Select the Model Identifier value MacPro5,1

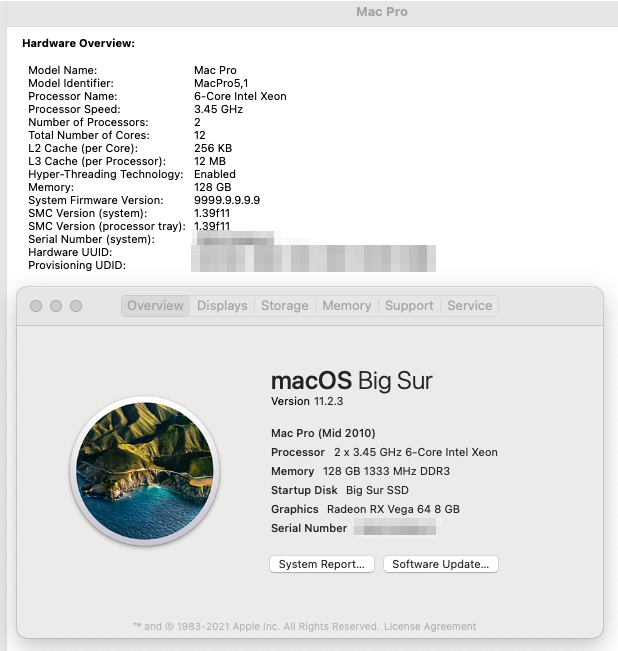(x=221, y=83)
